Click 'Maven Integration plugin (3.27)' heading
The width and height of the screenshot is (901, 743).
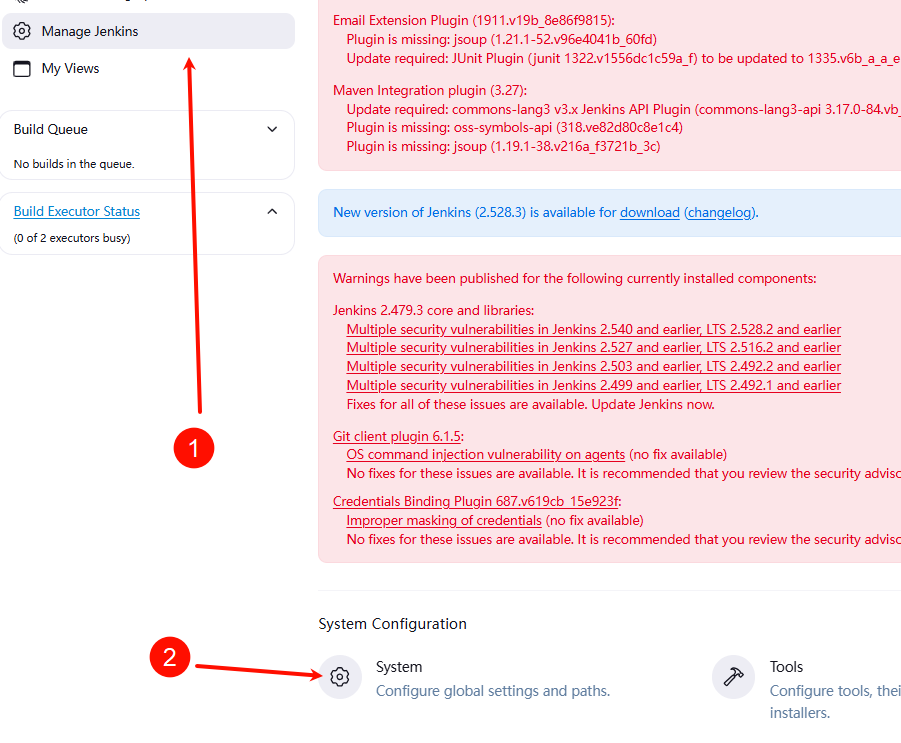[x=430, y=90]
